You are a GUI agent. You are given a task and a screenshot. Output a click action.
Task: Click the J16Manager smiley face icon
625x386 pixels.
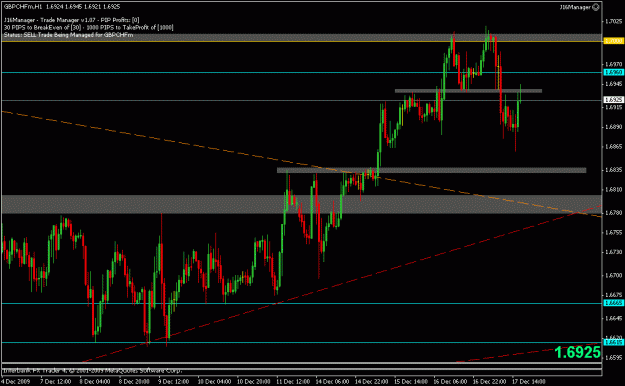point(596,7)
